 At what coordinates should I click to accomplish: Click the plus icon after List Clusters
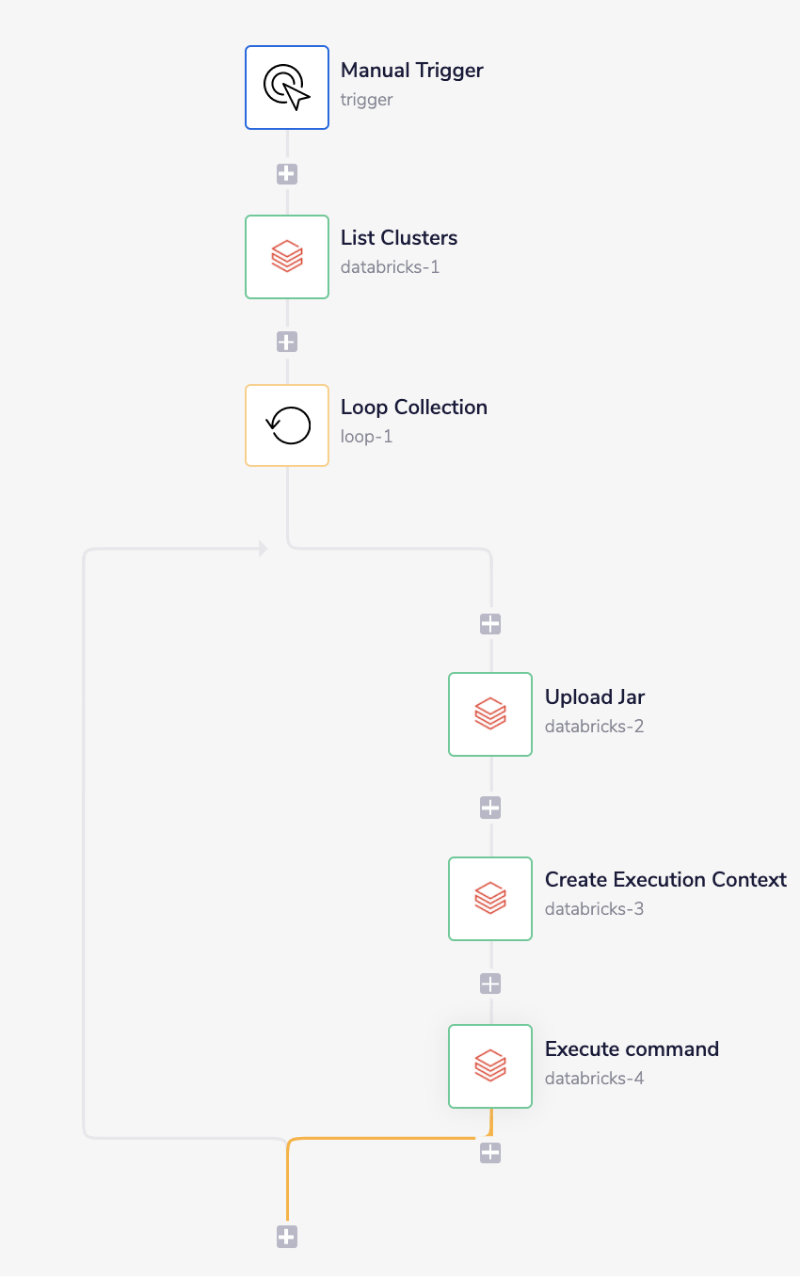(x=287, y=341)
